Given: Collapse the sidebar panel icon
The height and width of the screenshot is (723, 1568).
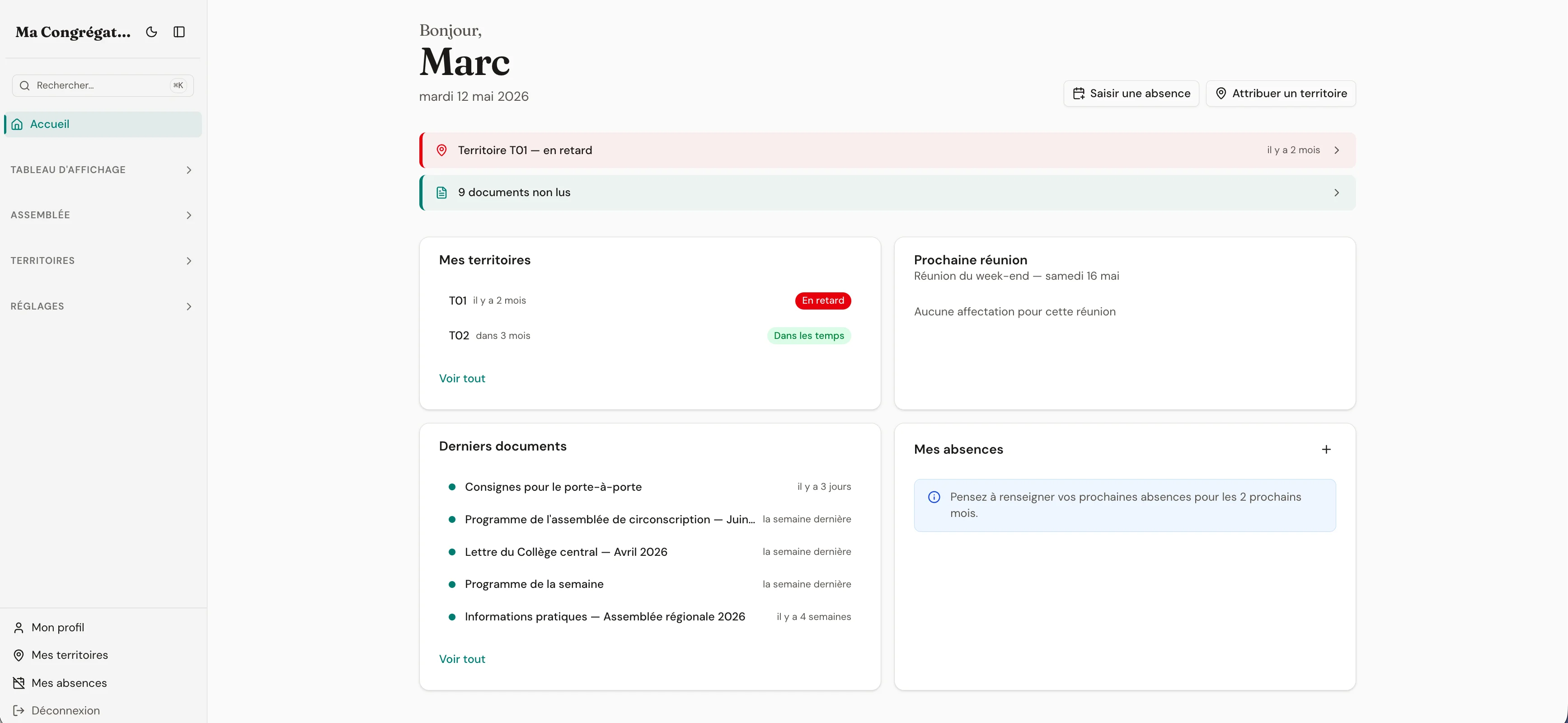Looking at the screenshot, I should (x=179, y=32).
